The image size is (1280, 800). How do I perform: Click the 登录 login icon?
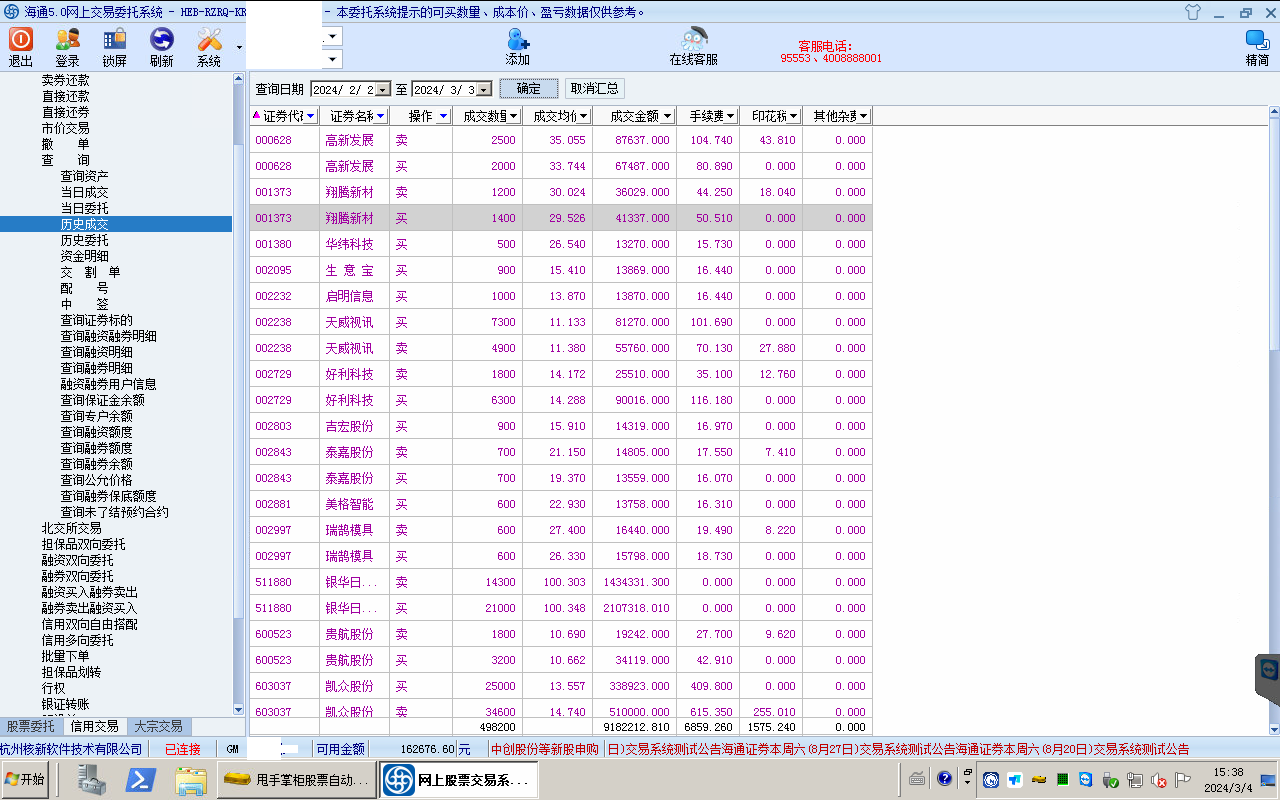pos(67,40)
